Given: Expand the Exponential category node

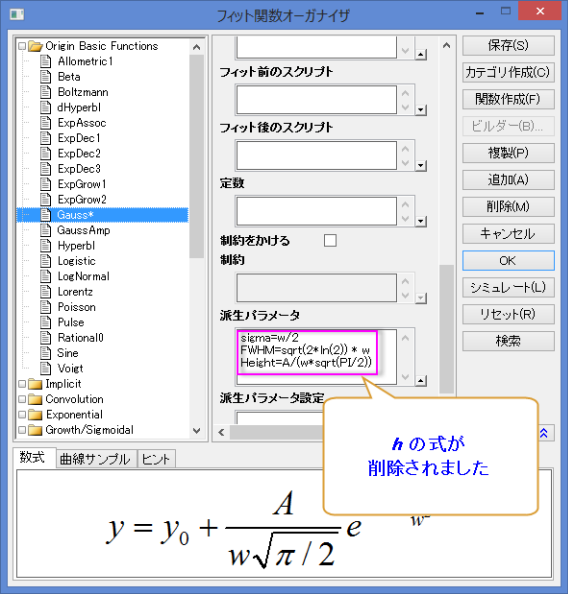Looking at the screenshot, I should click(22, 414).
